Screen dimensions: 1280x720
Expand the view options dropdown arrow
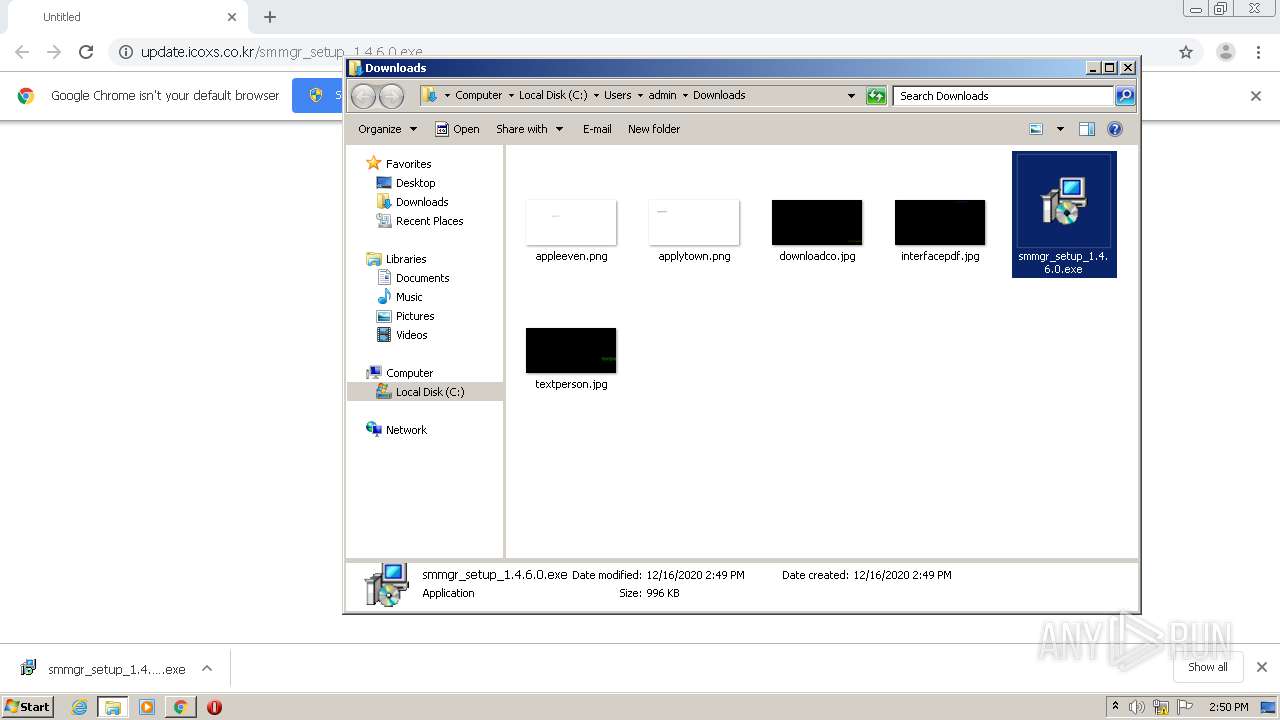[1060, 129]
